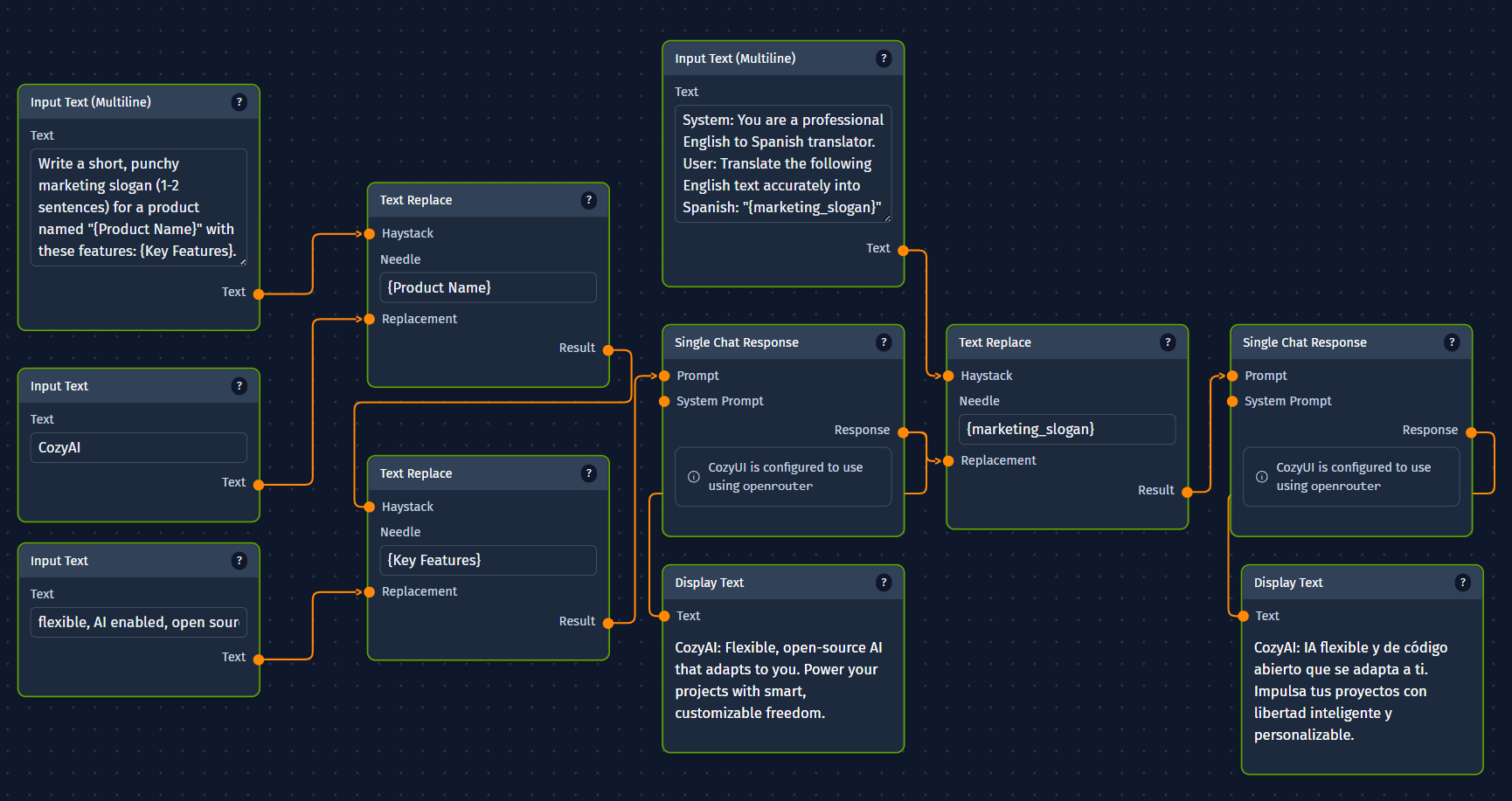Edit the 'System: You are a professional' text area

pos(783,163)
